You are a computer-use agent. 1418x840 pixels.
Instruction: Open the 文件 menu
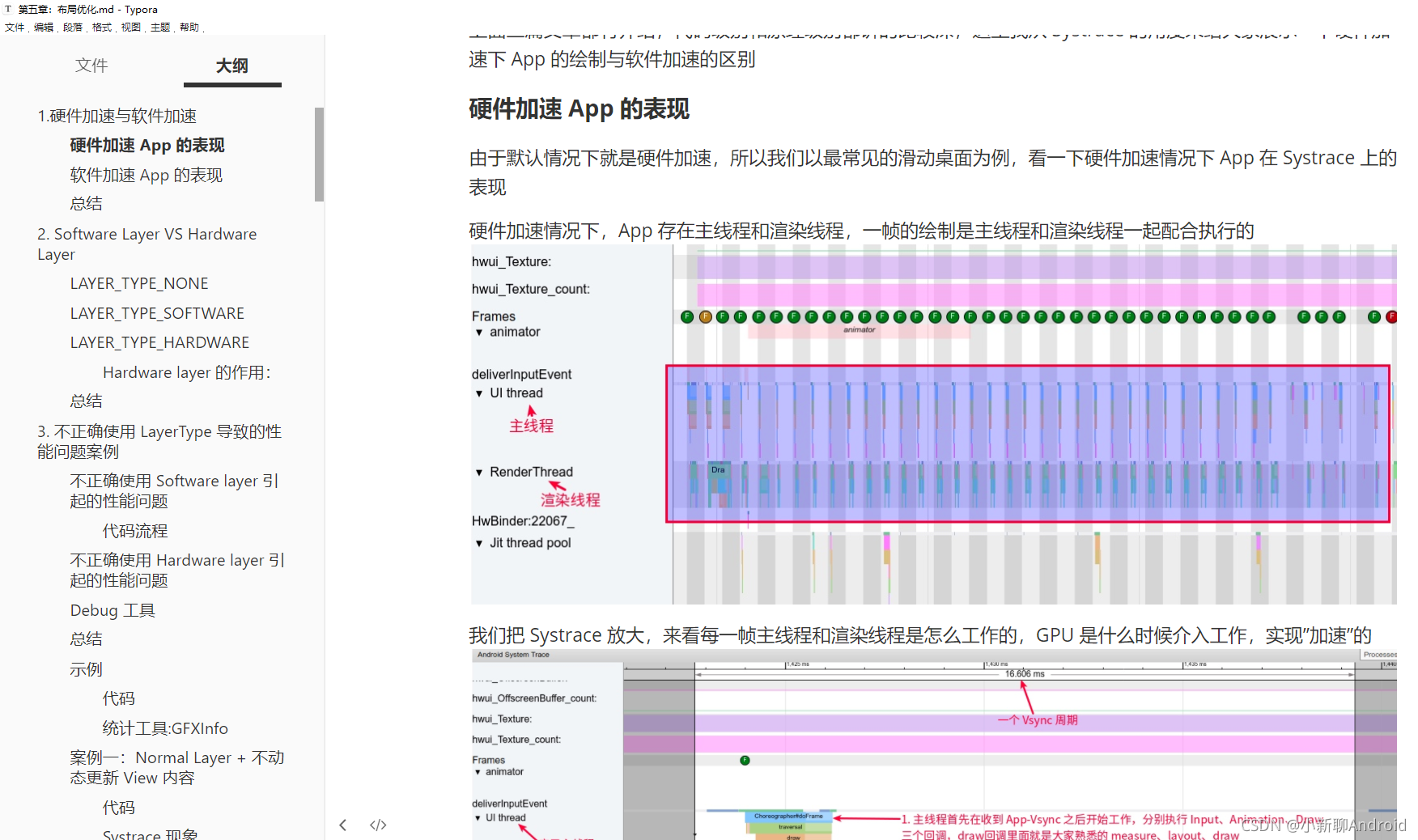coord(15,27)
